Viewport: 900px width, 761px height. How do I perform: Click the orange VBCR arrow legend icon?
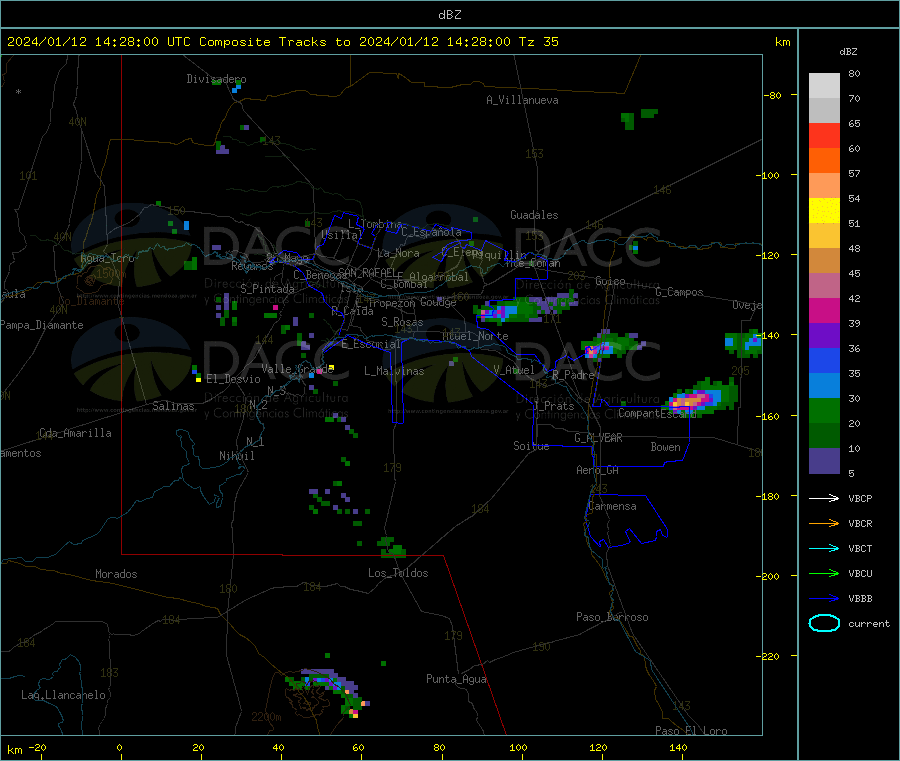pos(824,523)
